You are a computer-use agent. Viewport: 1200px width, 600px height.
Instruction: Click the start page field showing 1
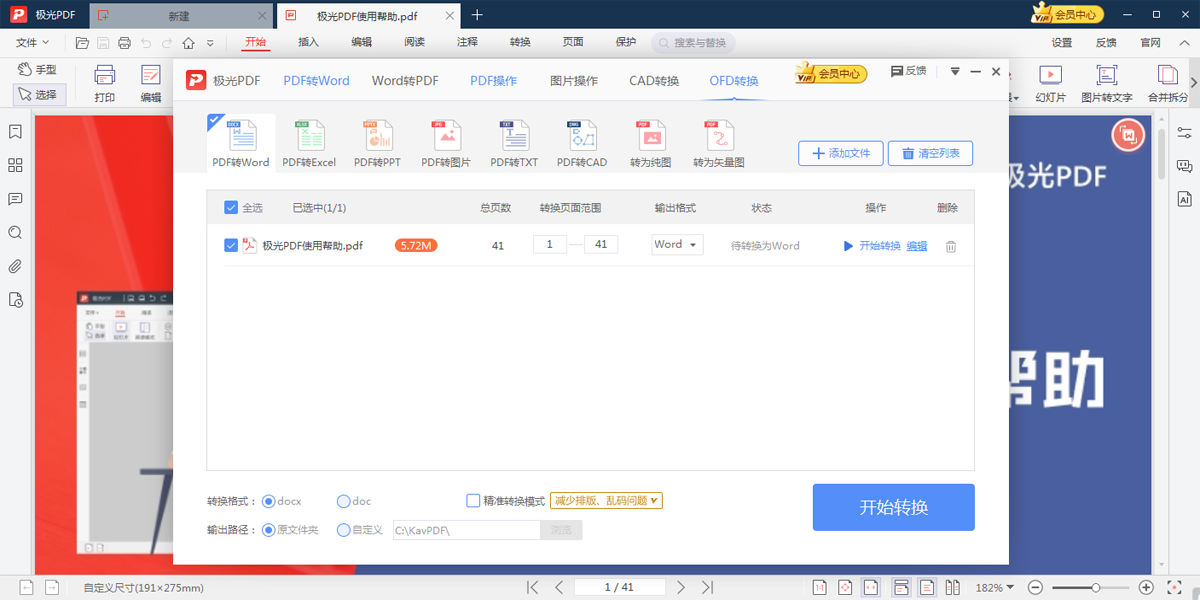pos(550,245)
